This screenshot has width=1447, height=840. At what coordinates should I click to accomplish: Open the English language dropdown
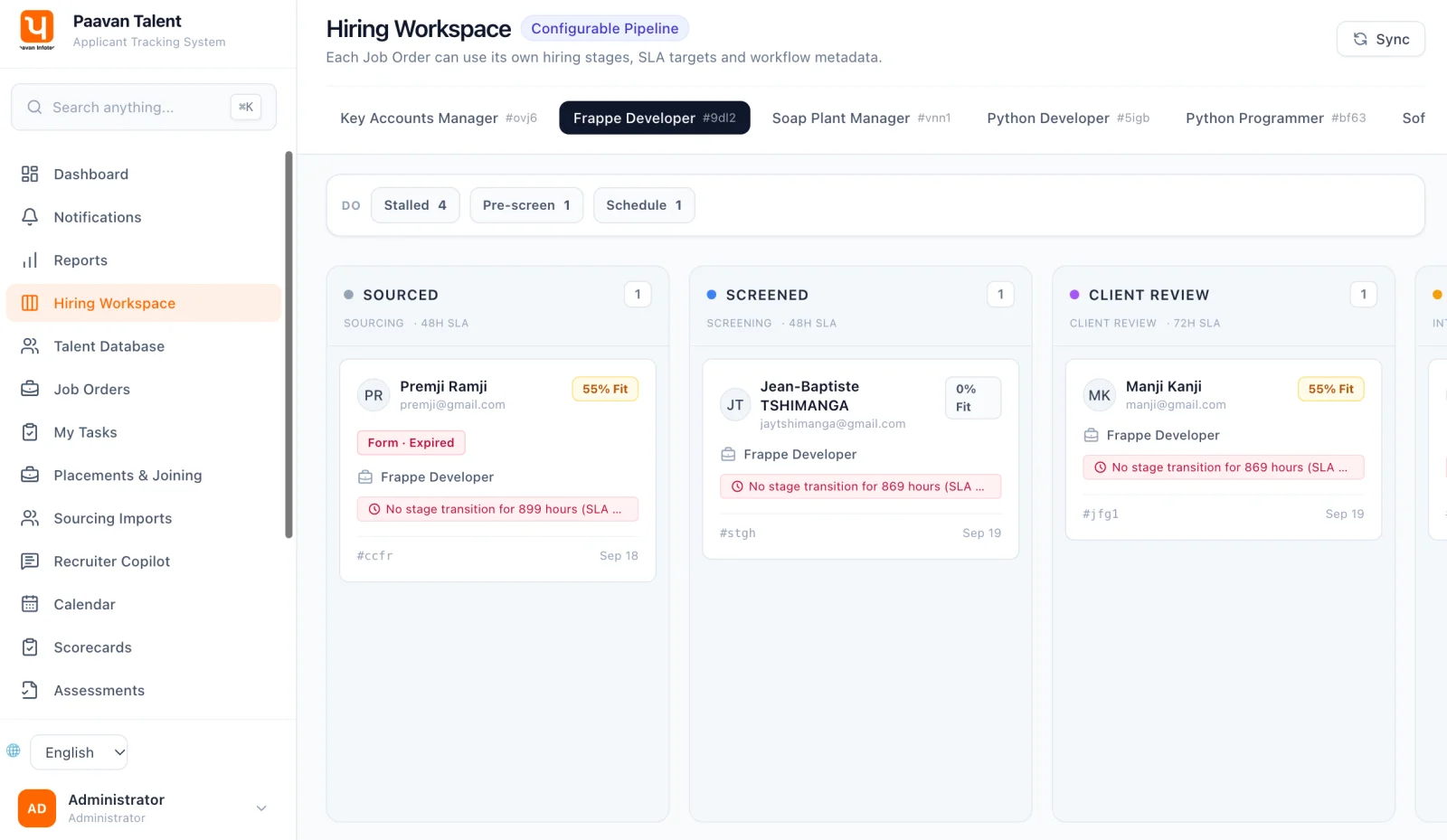point(79,752)
